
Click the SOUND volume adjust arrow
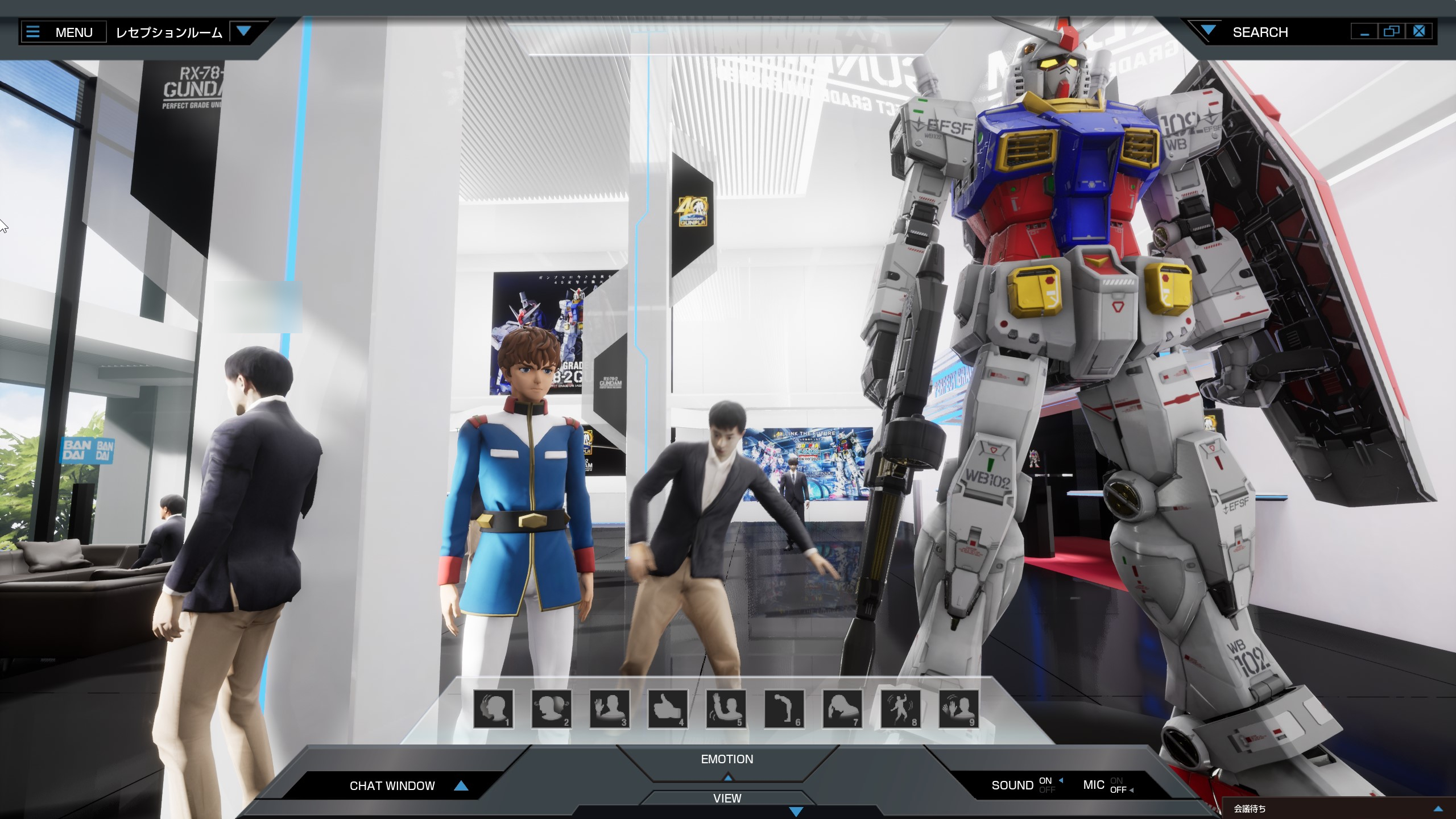tap(1061, 780)
